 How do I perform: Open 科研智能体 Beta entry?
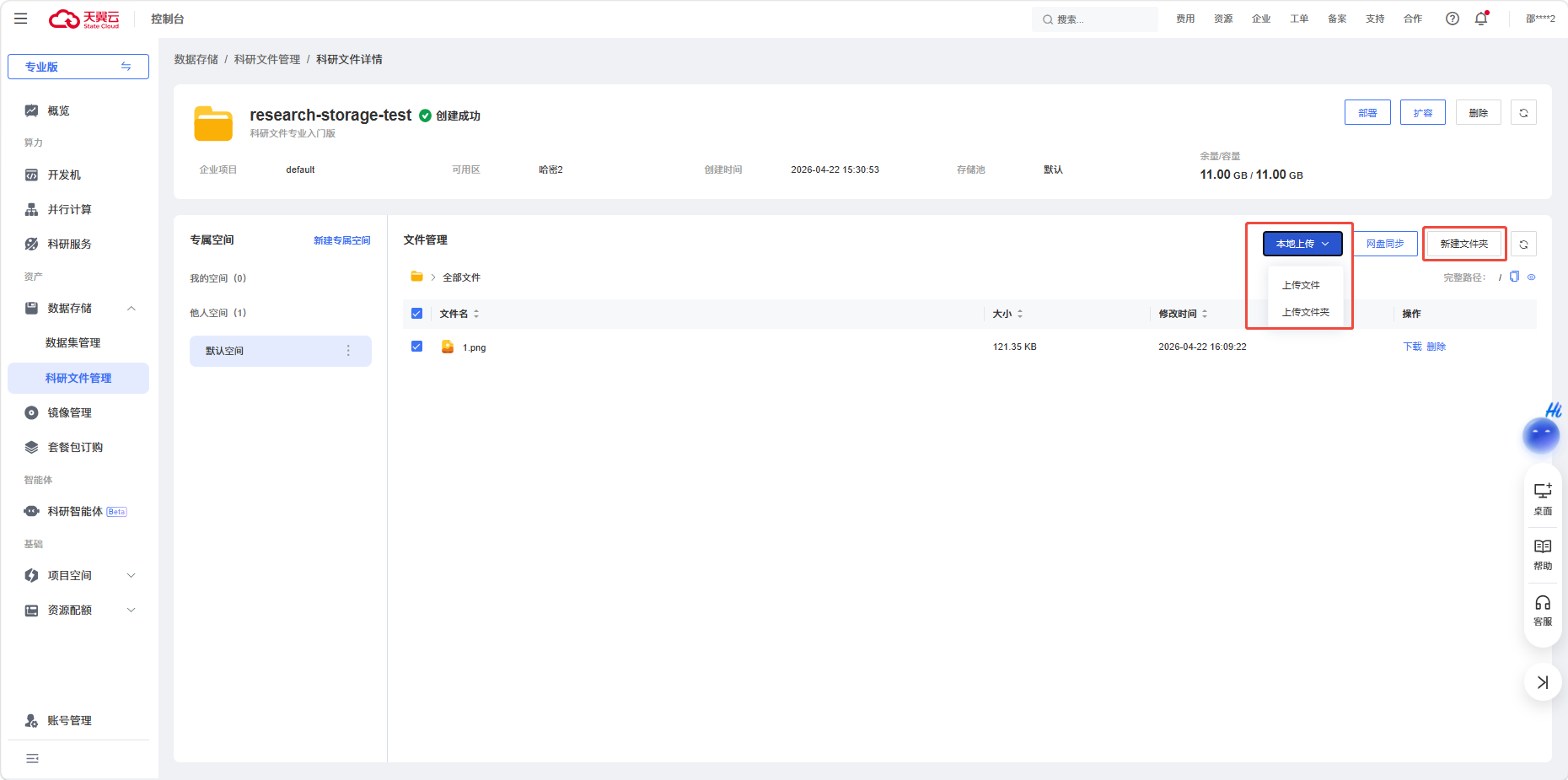[x=75, y=511]
